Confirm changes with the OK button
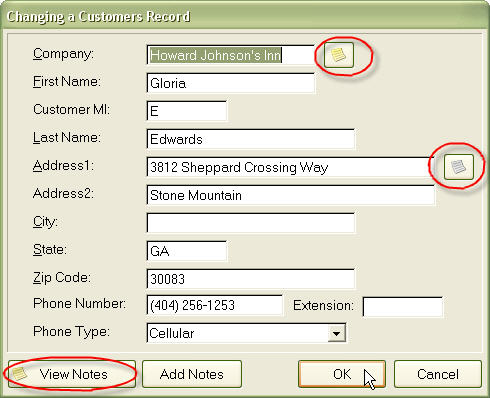 [342, 374]
